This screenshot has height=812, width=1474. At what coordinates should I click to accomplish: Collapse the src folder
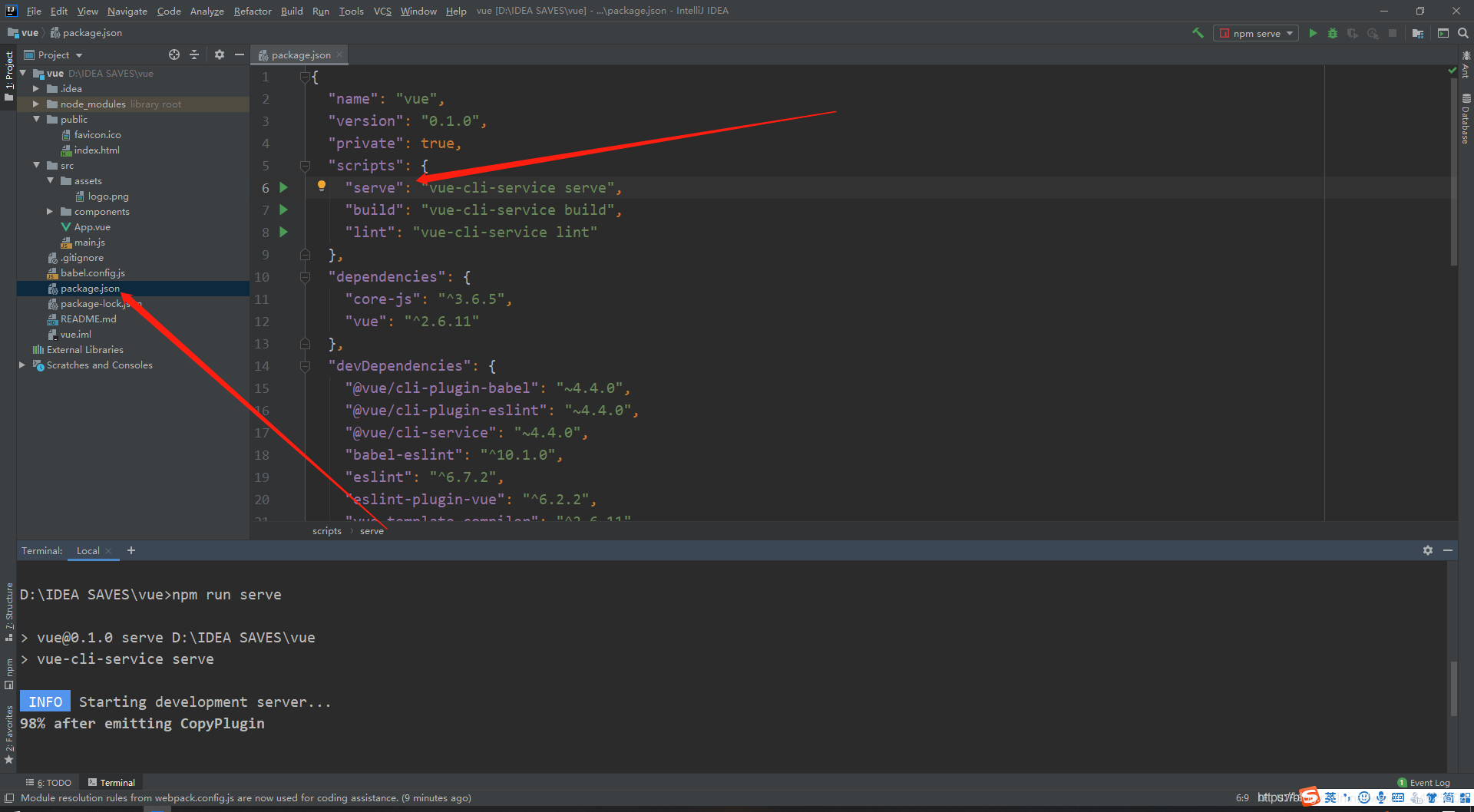coord(36,165)
